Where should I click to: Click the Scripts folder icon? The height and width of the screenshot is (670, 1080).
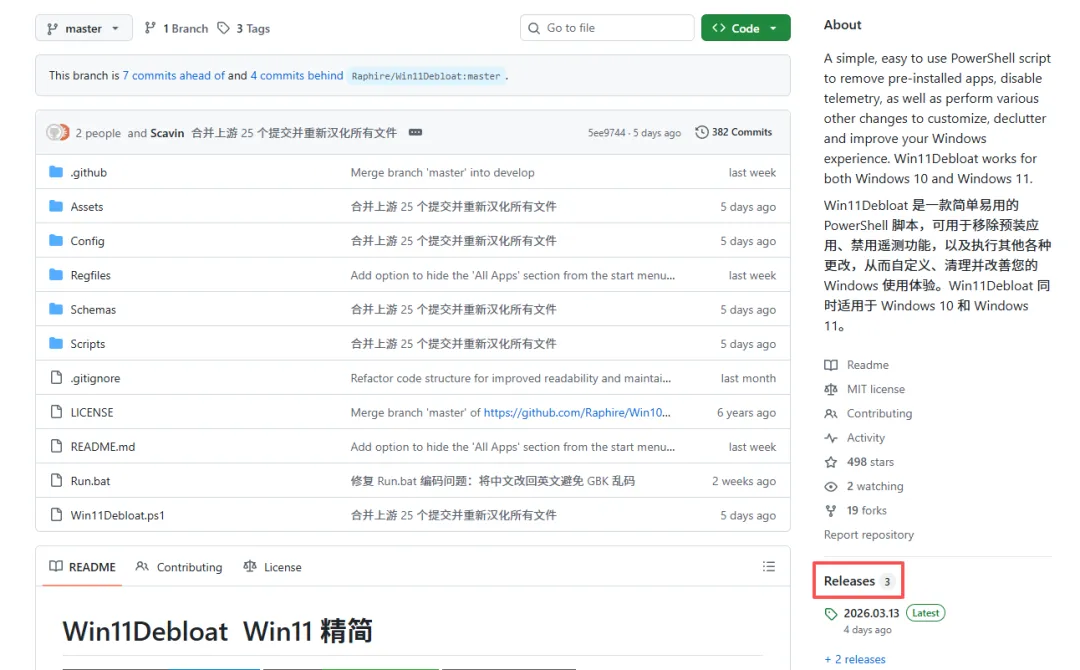click(56, 344)
